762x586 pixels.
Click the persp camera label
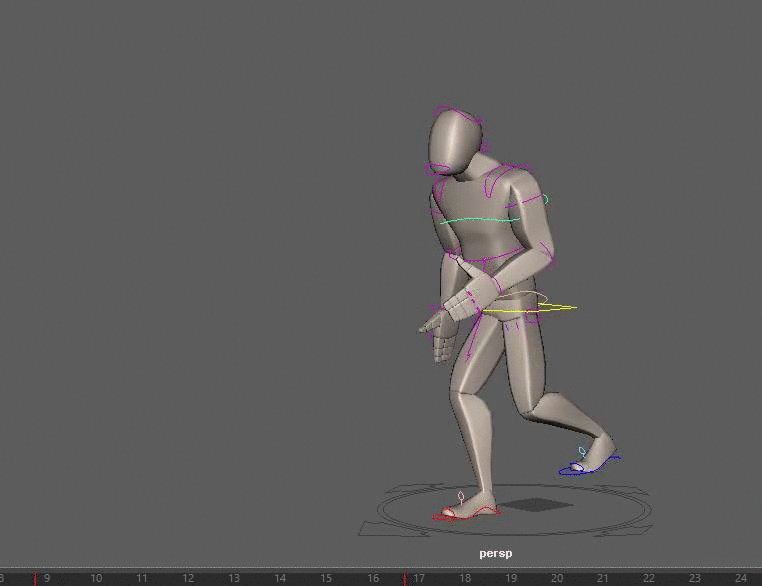495,553
